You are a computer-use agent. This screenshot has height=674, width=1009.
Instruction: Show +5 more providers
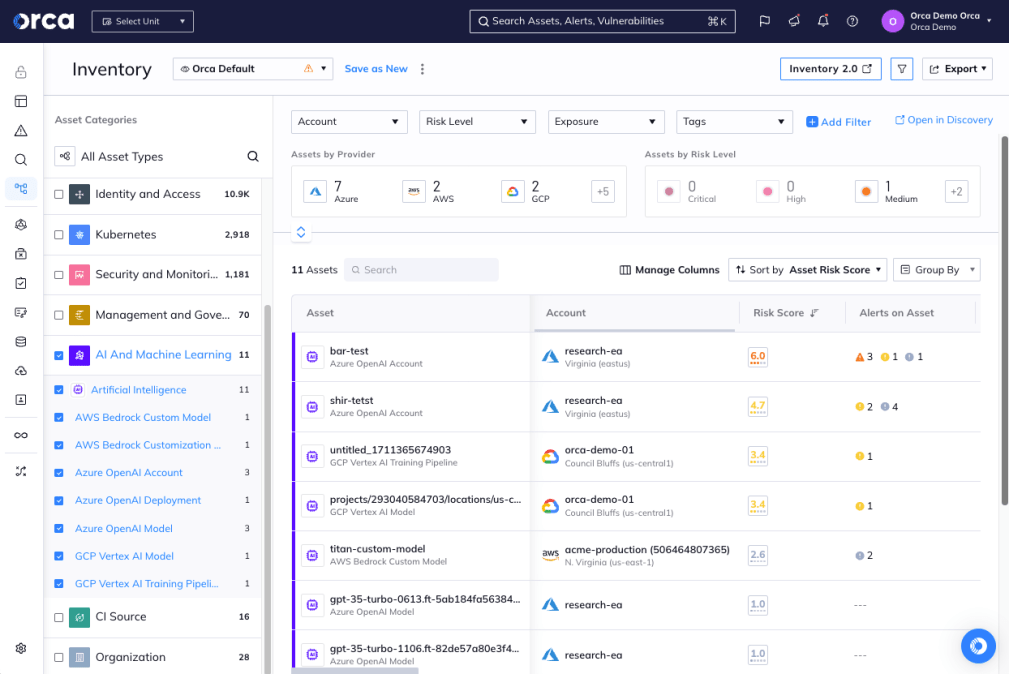click(x=602, y=191)
